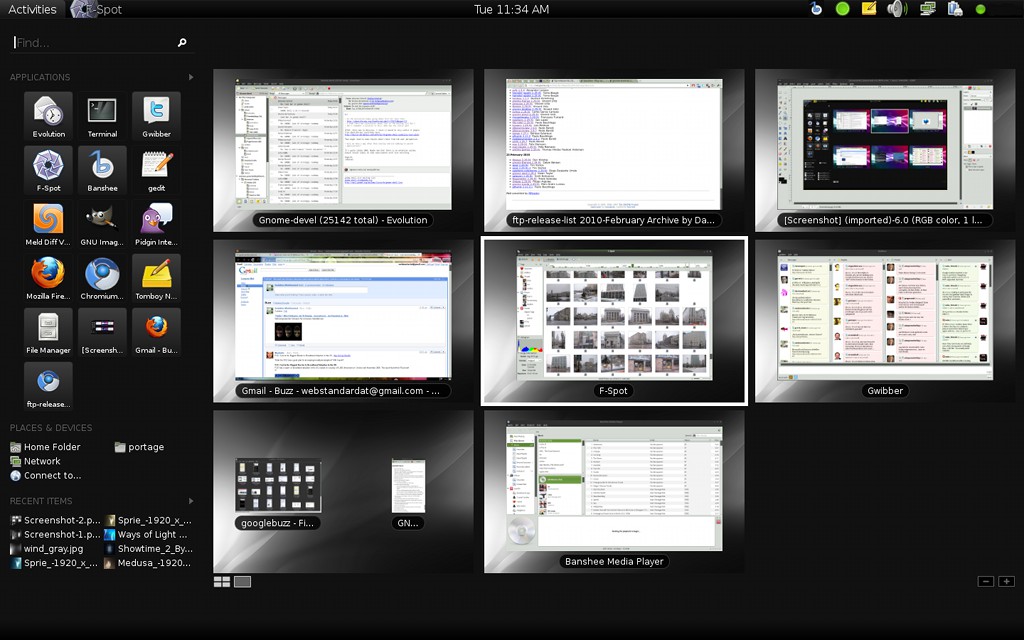
Task: Launch the GNU Image Manipulation icon
Action: tap(103, 224)
